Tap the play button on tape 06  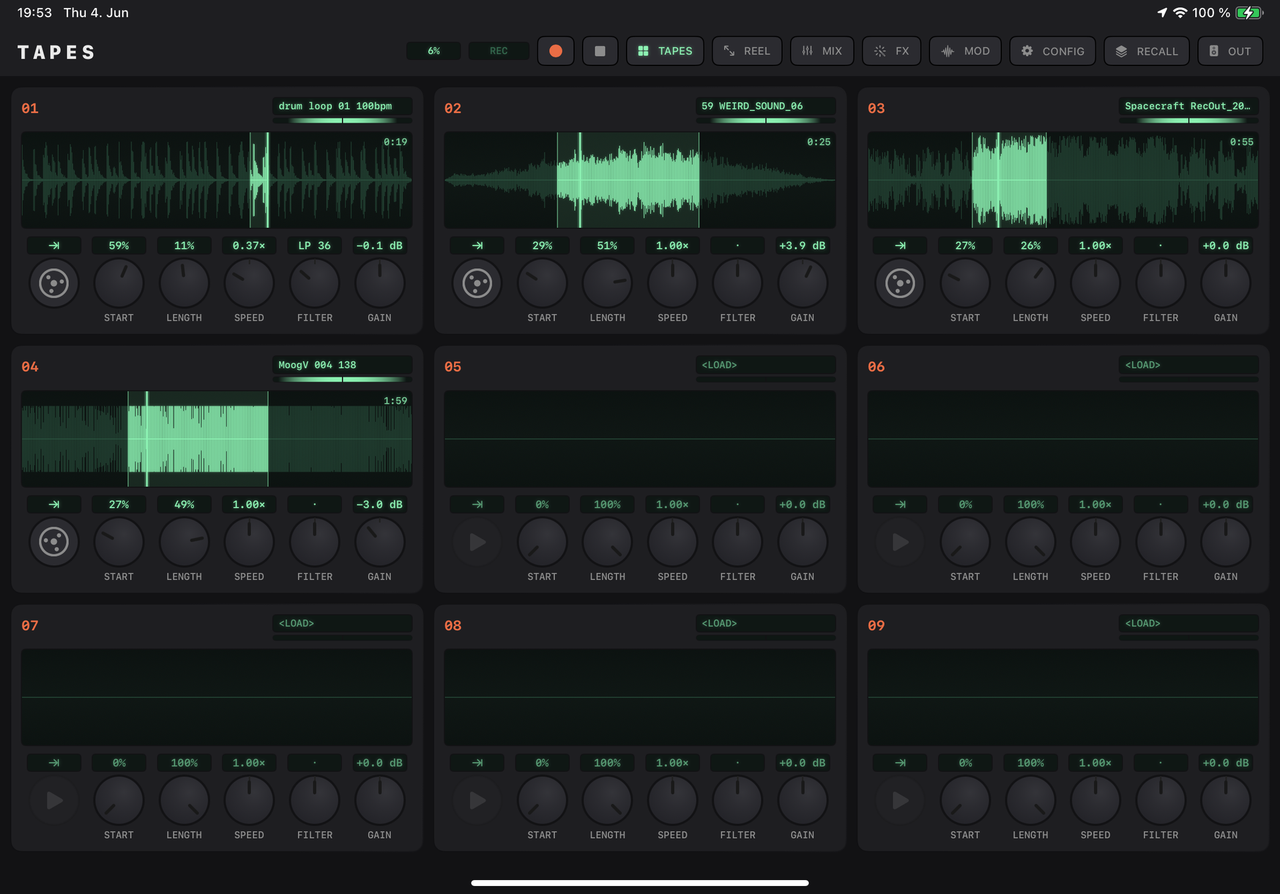tap(900, 543)
